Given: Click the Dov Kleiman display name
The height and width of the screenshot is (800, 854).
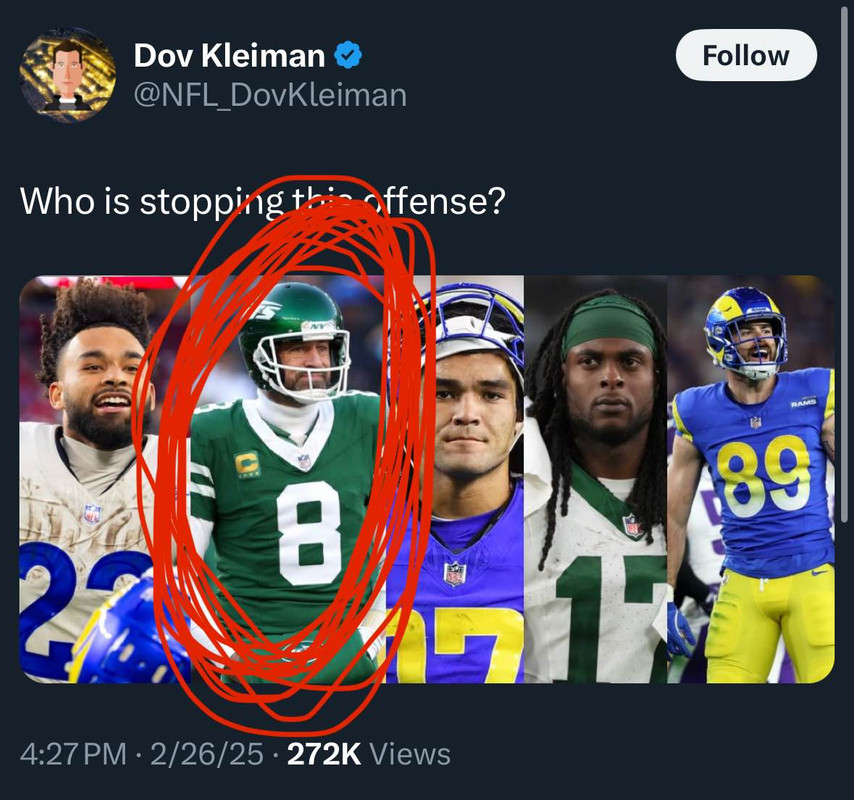Looking at the screenshot, I should coord(229,55).
